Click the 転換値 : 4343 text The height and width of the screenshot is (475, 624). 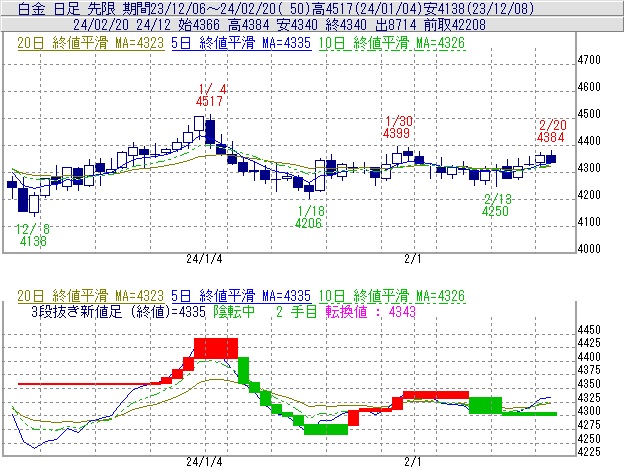point(370,311)
